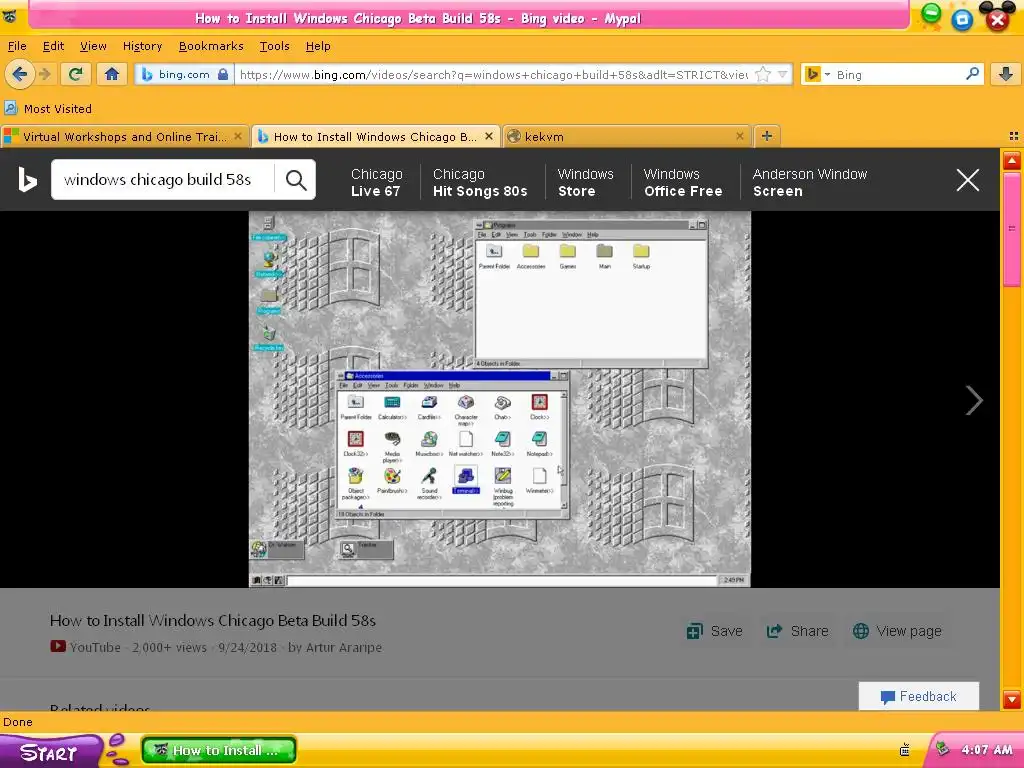Open the Feedback button
1024x768 pixels.
[x=918, y=696]
